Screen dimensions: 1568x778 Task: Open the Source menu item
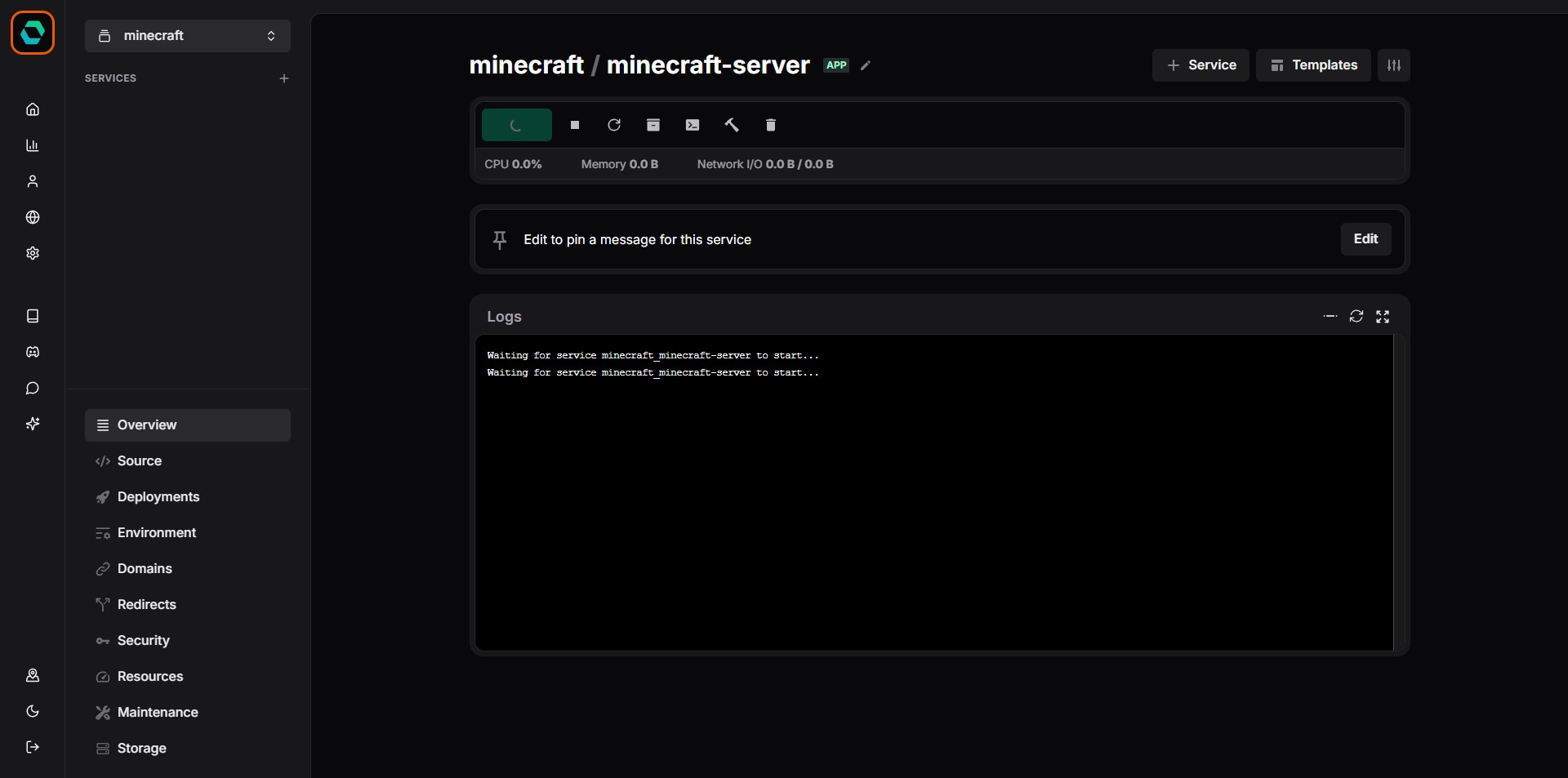pos(188,461)
